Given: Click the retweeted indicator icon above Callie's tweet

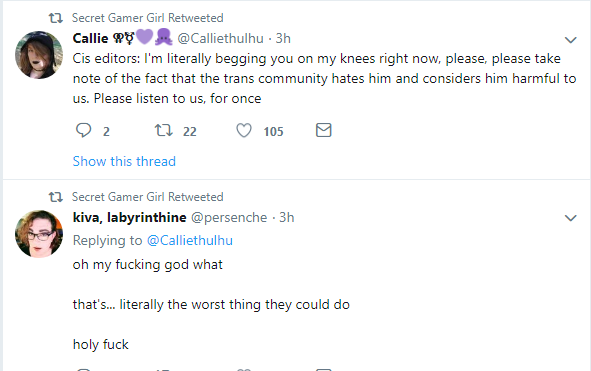Looking at the screenshot, I should [56, 18].
